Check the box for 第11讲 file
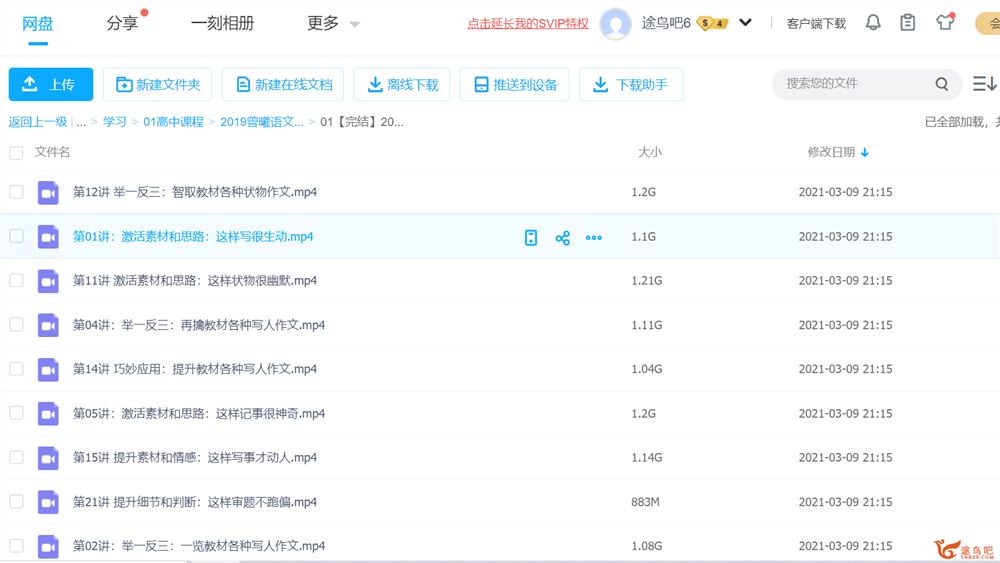Image resolution: width=1000 pixels, height=563 pixels. (16, 281)
